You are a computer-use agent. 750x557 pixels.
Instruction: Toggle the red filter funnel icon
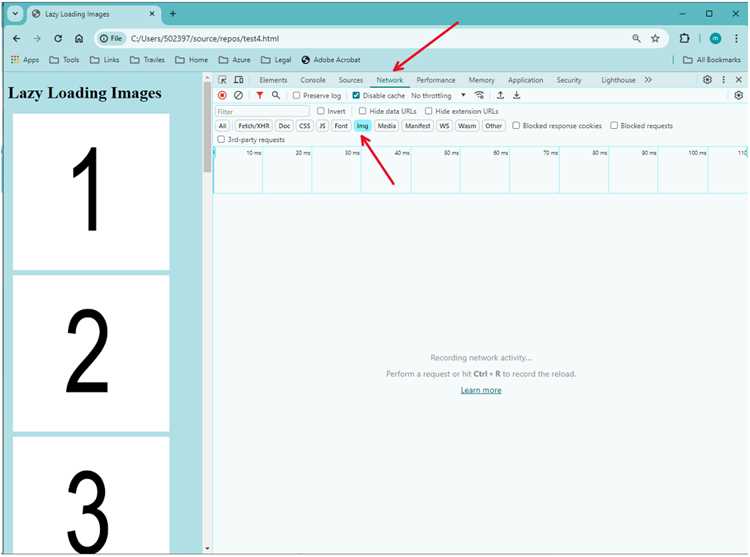(x=260, y=96)
